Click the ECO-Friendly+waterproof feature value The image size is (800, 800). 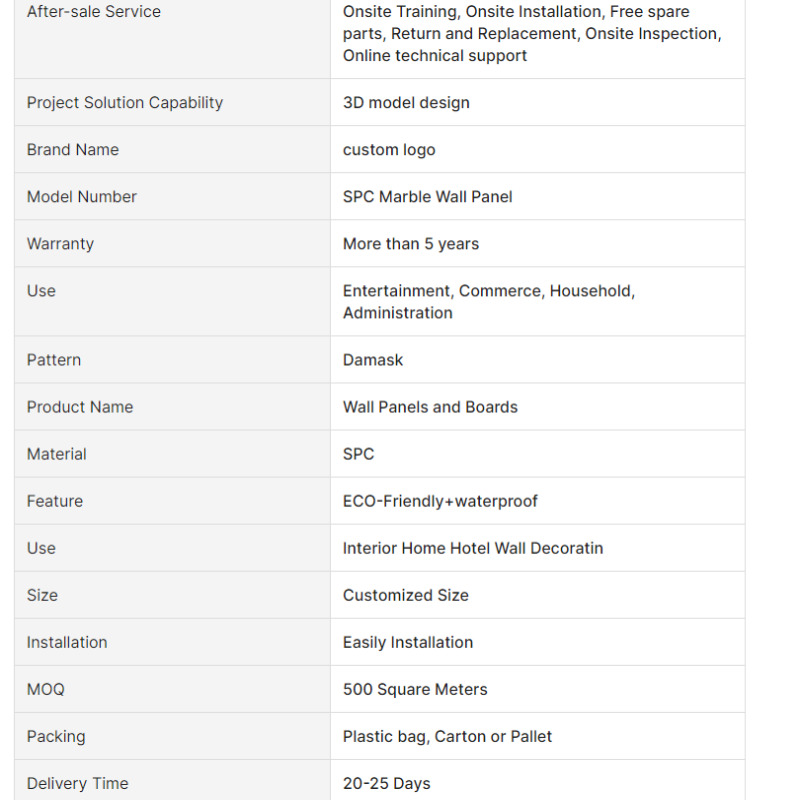(x=440, y=501)
